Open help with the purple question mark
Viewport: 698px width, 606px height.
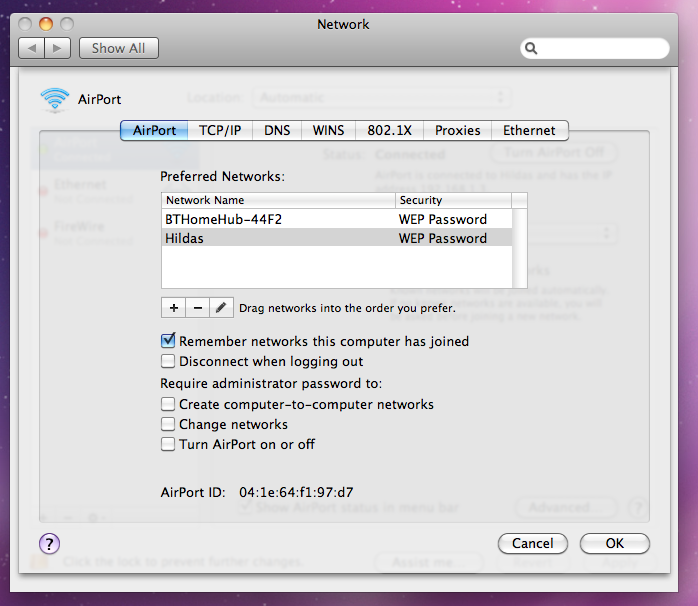(49, 544)
